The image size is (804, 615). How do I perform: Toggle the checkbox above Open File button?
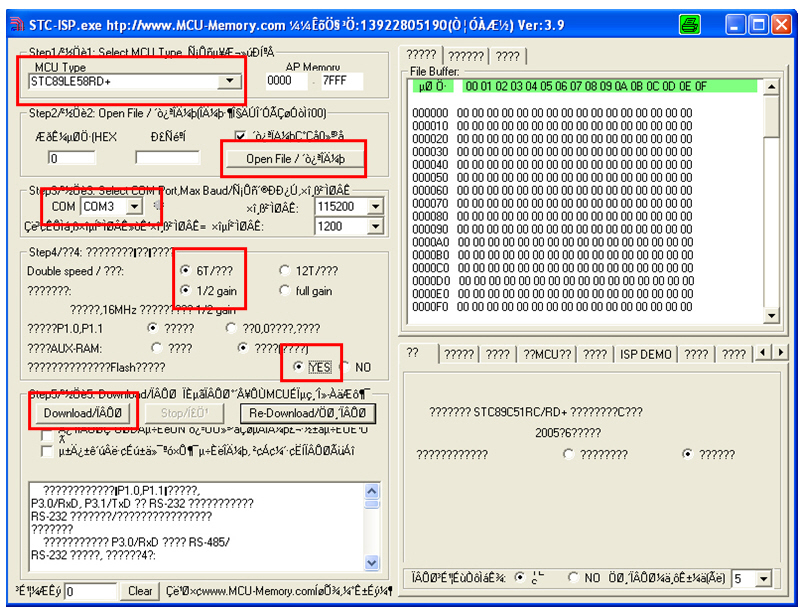point(240,136)
